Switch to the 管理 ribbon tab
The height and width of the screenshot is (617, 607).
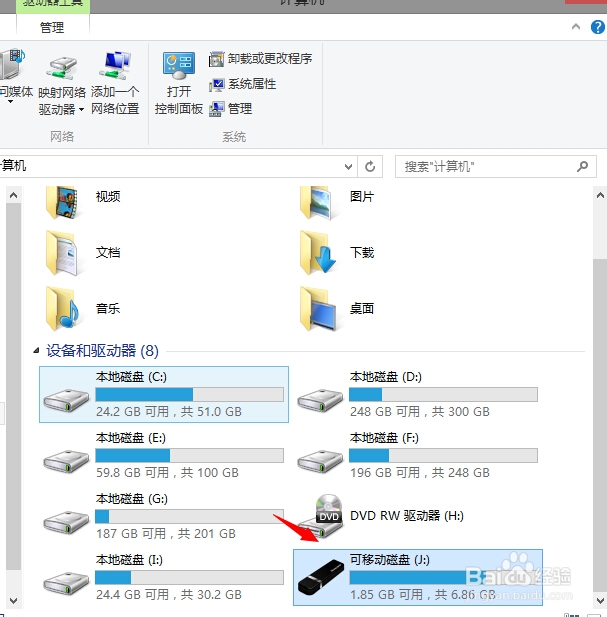(x=52, y=27)
